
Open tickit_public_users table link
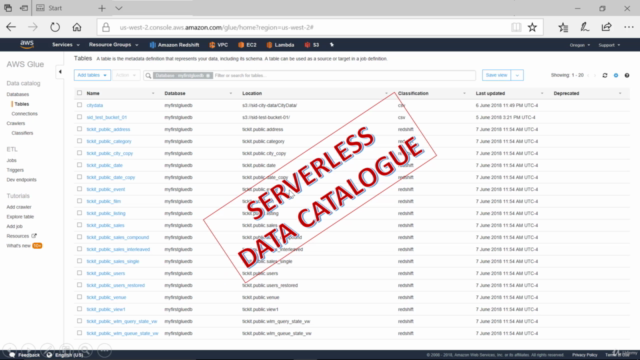click(x=106, y=273)
